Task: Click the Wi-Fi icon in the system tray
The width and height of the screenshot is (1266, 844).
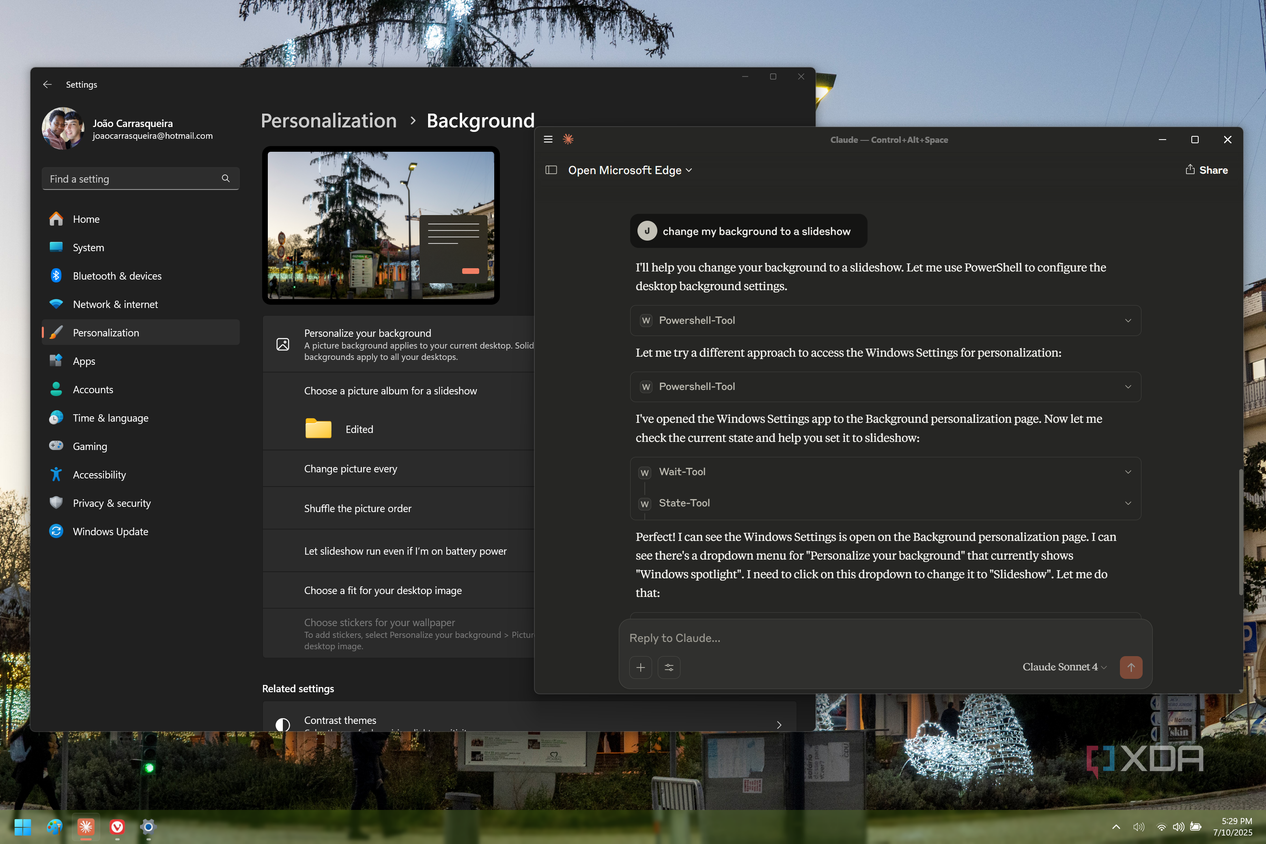Action: tap(1161, 827)
